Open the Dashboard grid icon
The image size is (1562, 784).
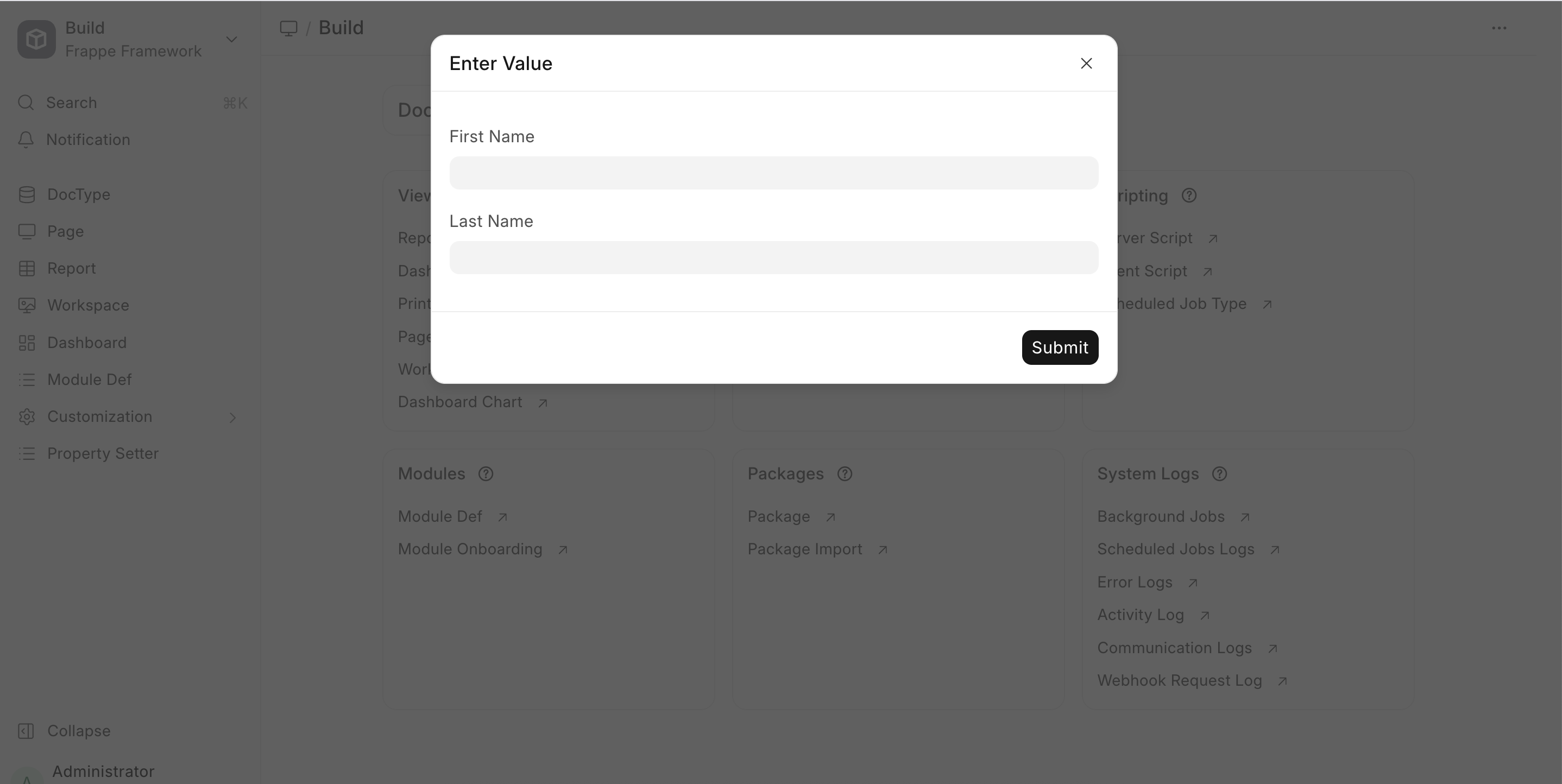click(x=27, y=343)
